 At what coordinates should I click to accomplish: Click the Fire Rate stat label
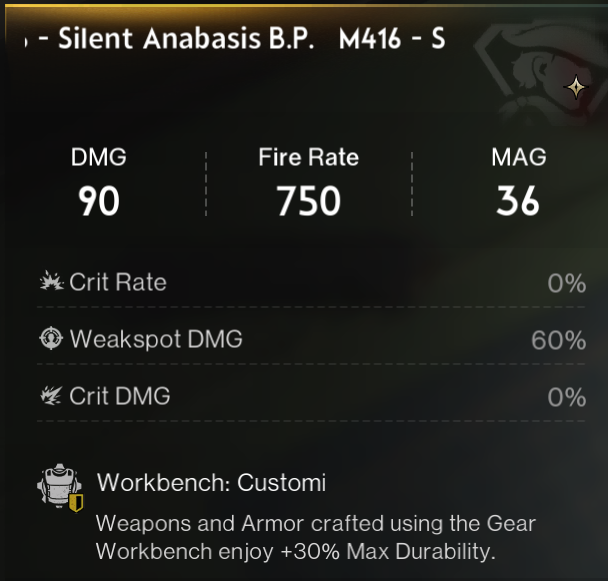tap(308, 157)
